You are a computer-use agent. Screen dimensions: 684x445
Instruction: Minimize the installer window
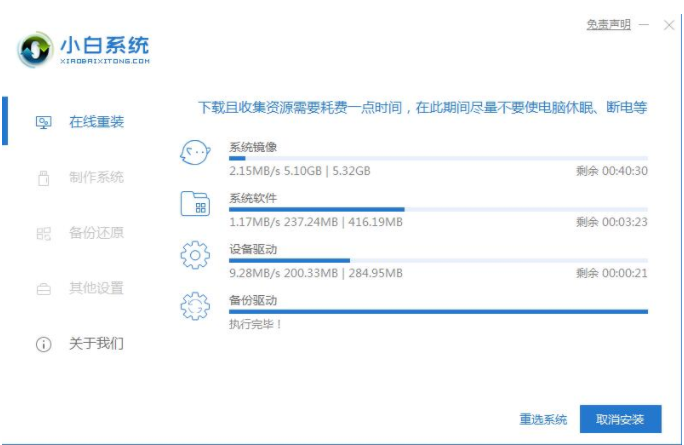pyautogui.click(x=645, y=25)
